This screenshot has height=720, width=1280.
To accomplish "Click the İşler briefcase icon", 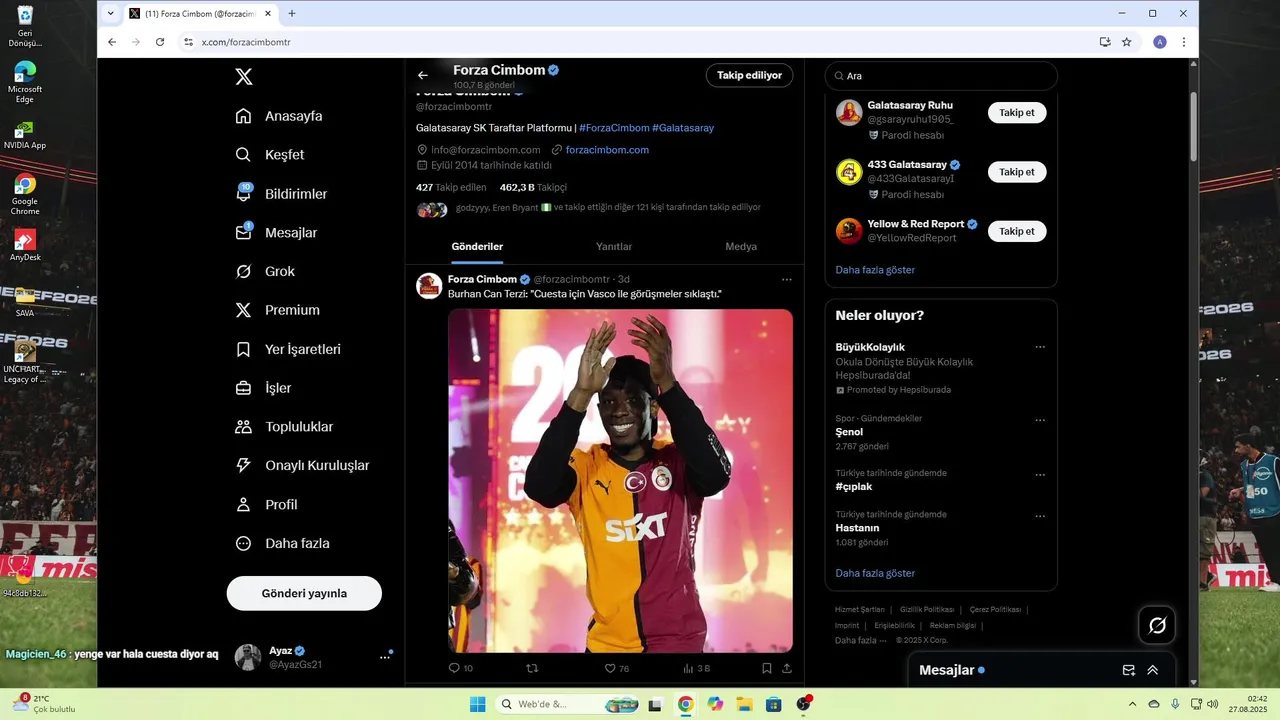I will coord(243,388).
